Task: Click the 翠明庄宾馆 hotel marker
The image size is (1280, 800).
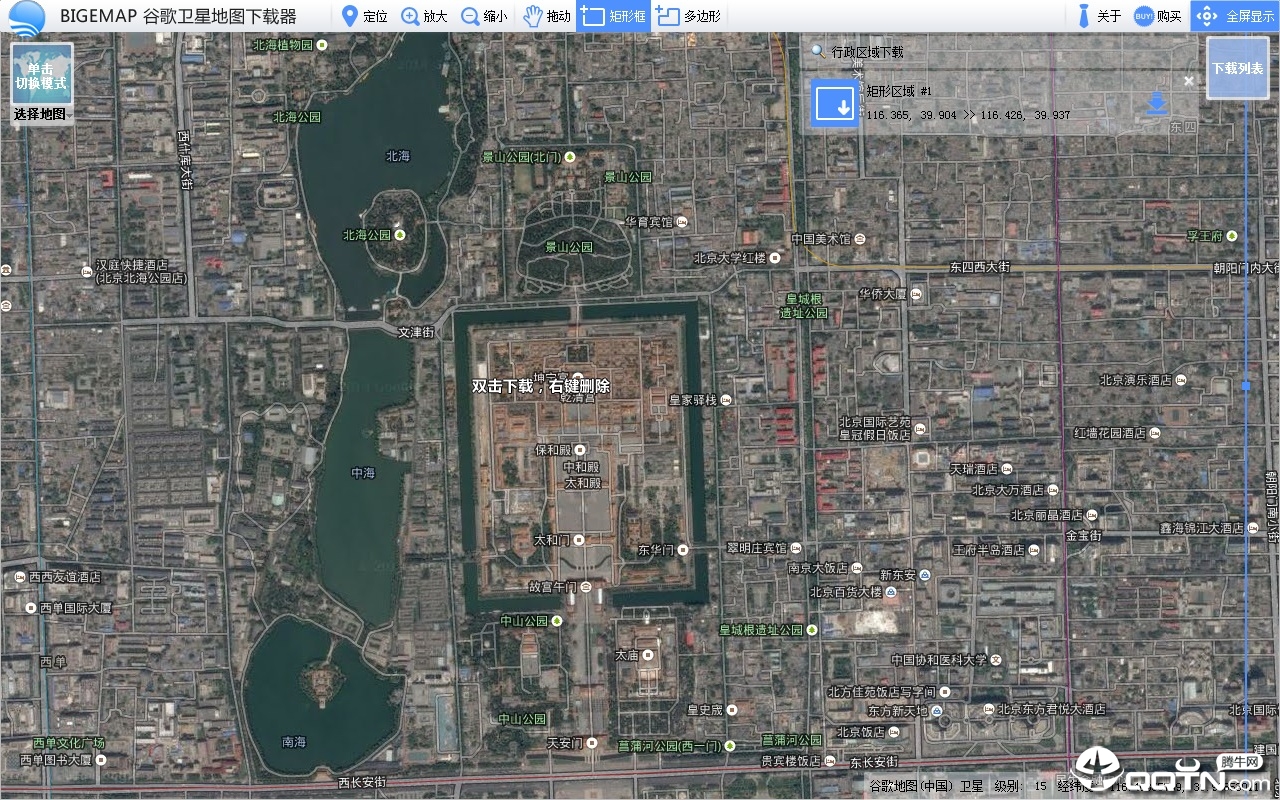Action: pos(797,548)
